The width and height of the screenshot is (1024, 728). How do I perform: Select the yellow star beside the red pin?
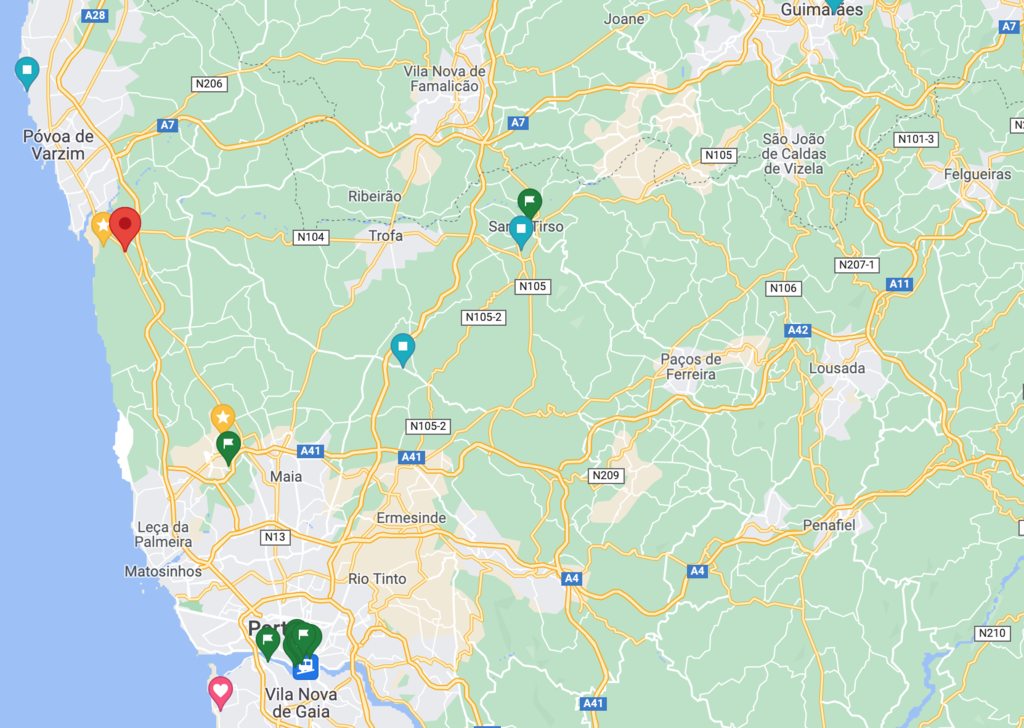102,229
